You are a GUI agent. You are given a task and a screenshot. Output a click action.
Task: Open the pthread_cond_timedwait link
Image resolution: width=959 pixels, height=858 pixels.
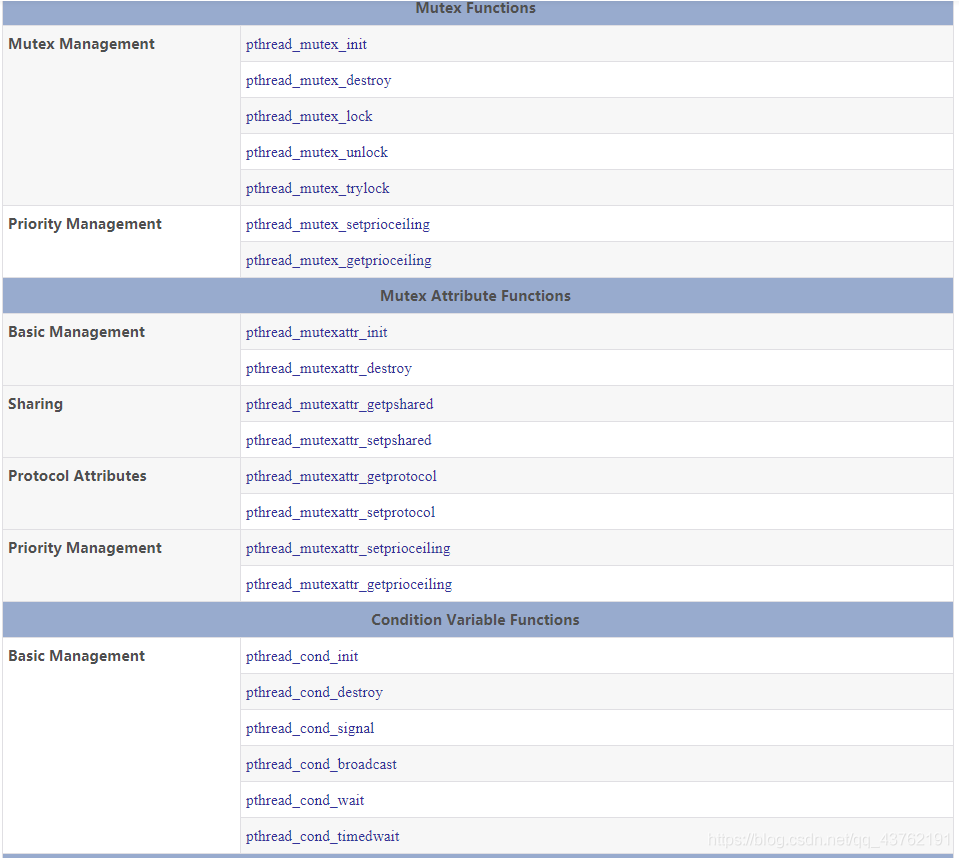pos(322,837)
